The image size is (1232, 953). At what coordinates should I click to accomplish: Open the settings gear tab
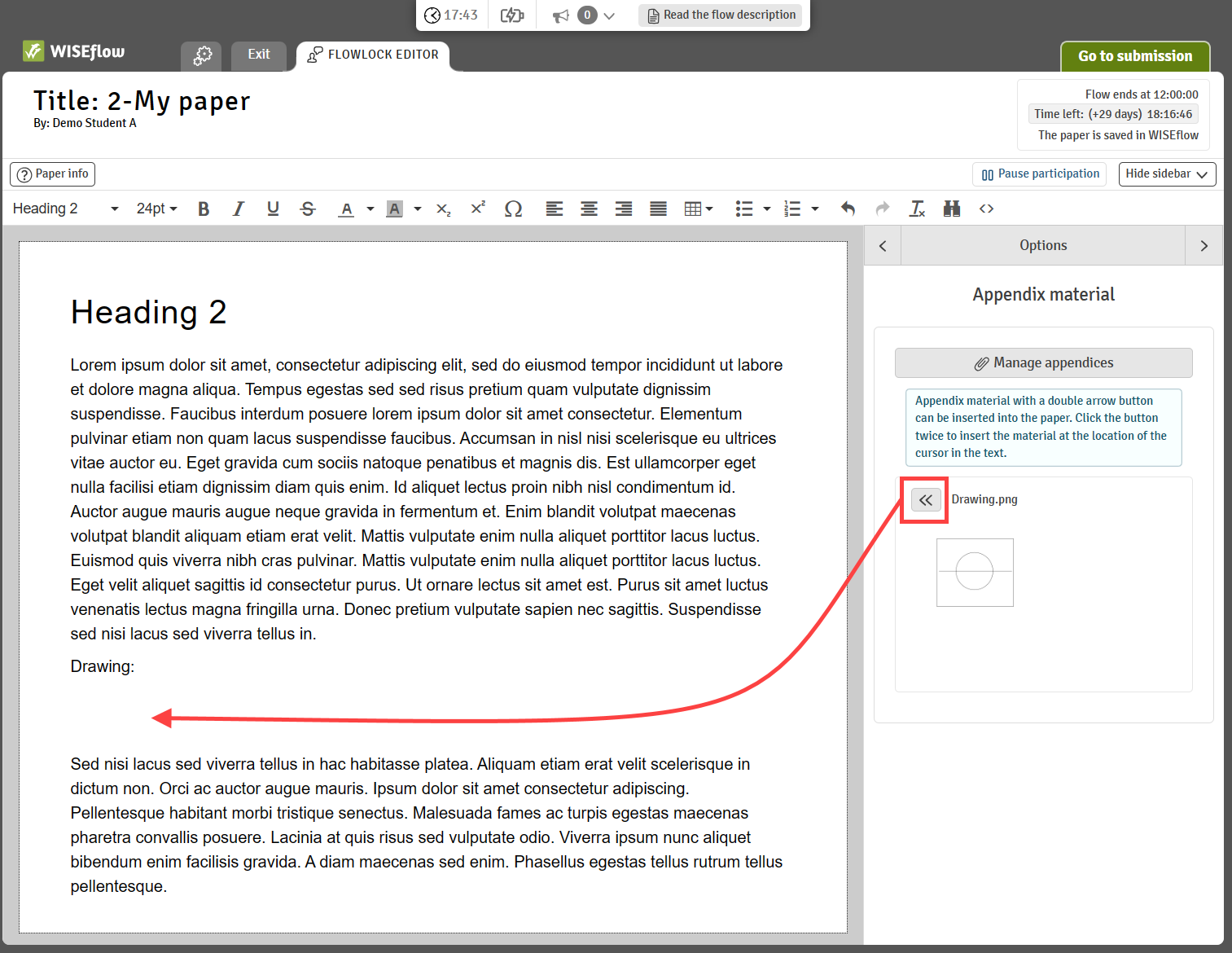pos(203,55)
